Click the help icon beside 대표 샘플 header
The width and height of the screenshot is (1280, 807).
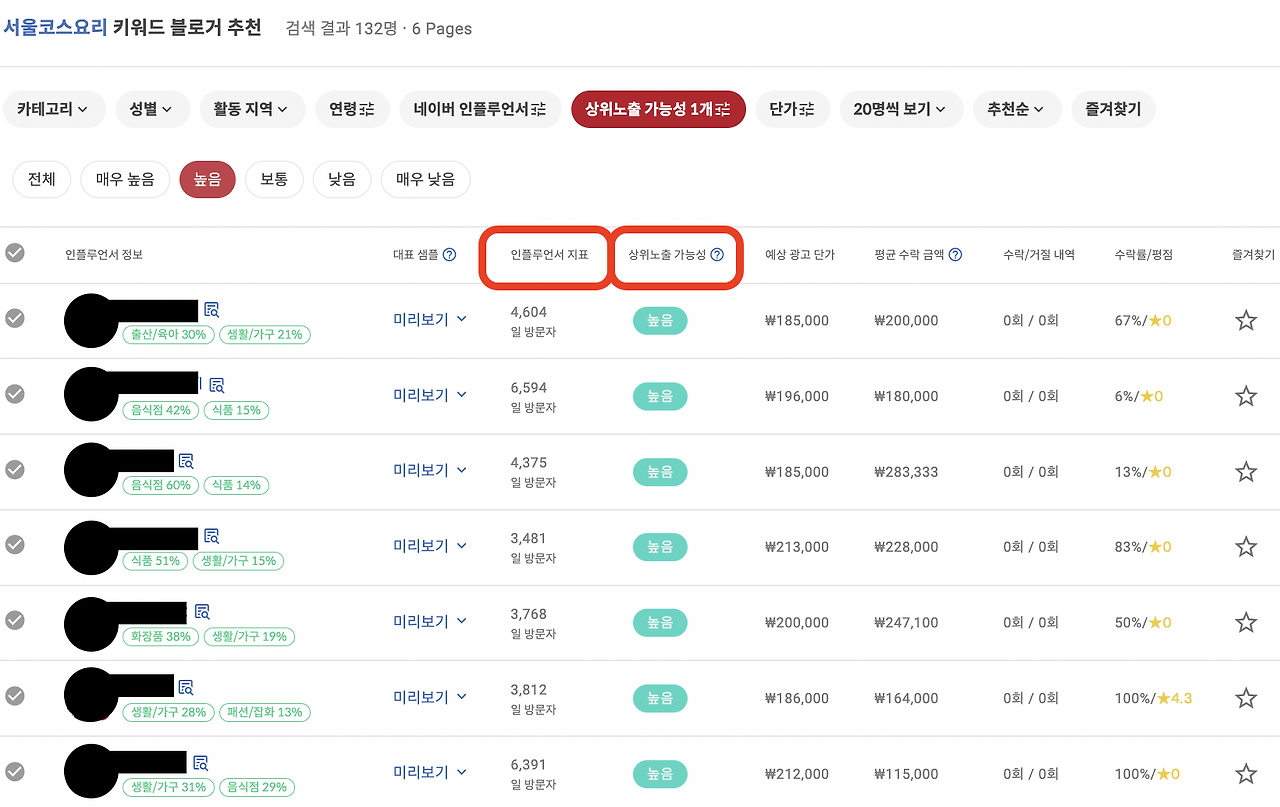(450, 255)
